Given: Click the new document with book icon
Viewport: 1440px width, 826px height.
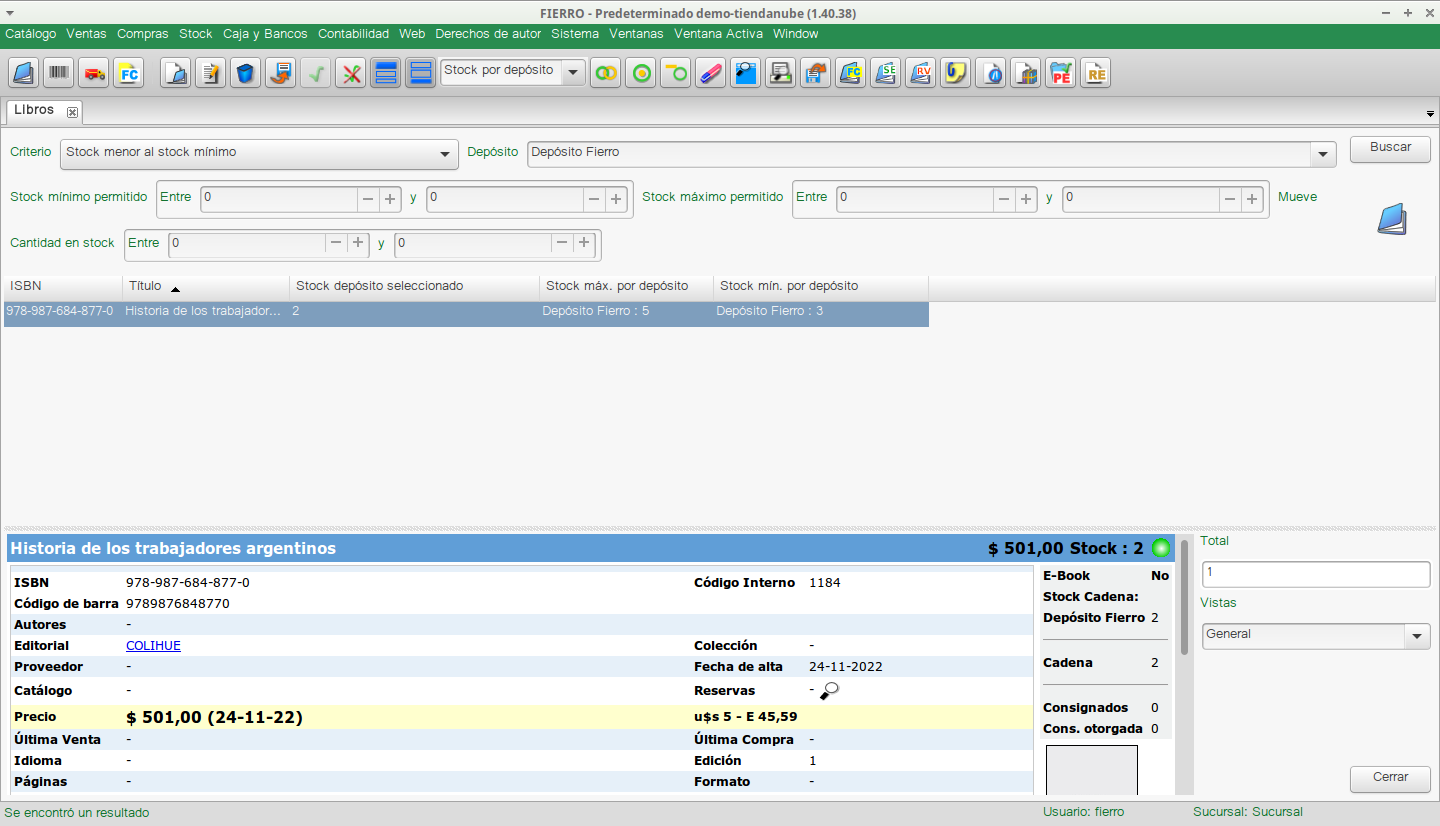Looking at the screenshot, I should (175, 73).
